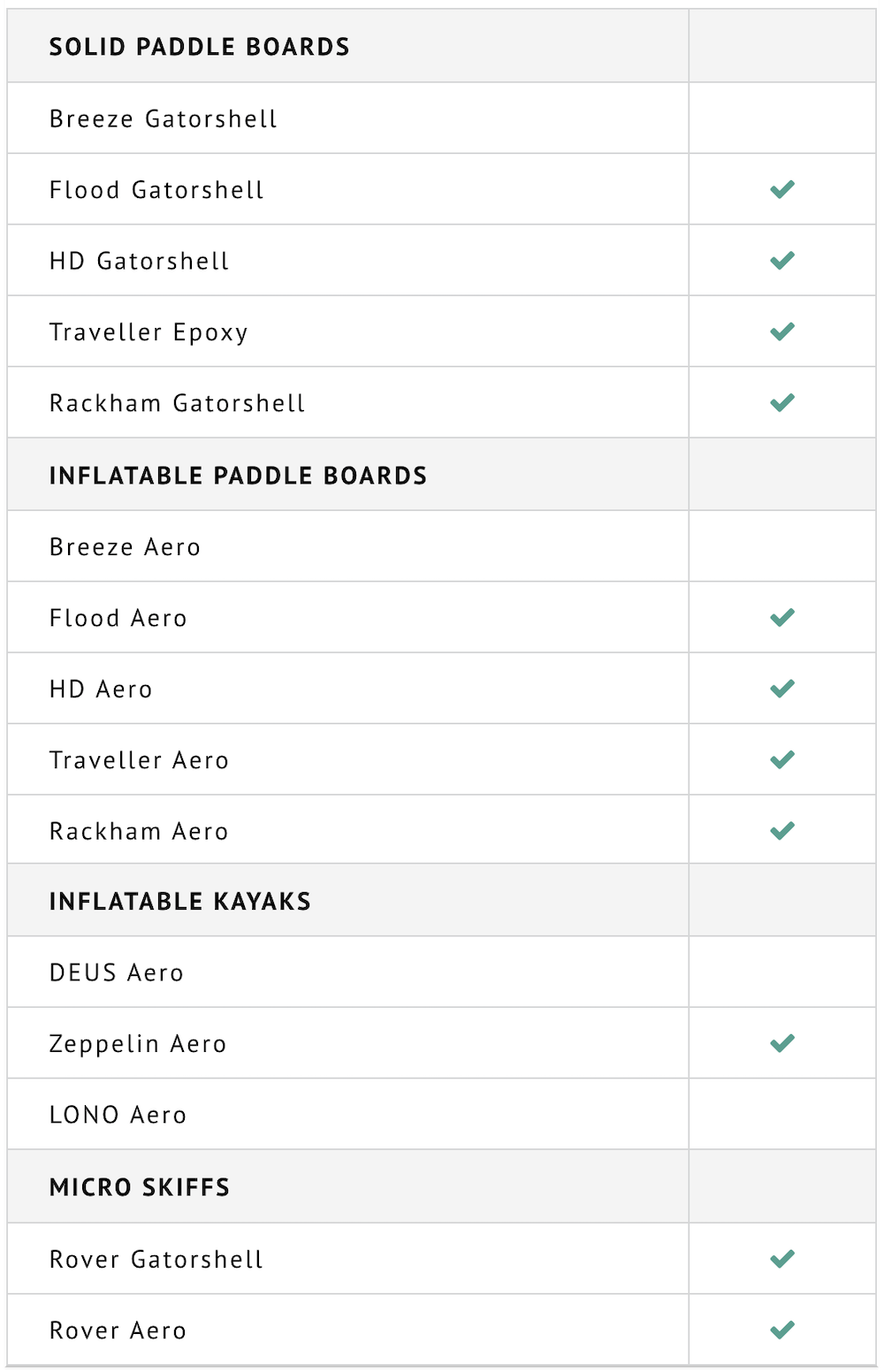The image size is (884, 1372).
Task: Click the Inflatable Kayaks section heading
Action: pos(179,902)
